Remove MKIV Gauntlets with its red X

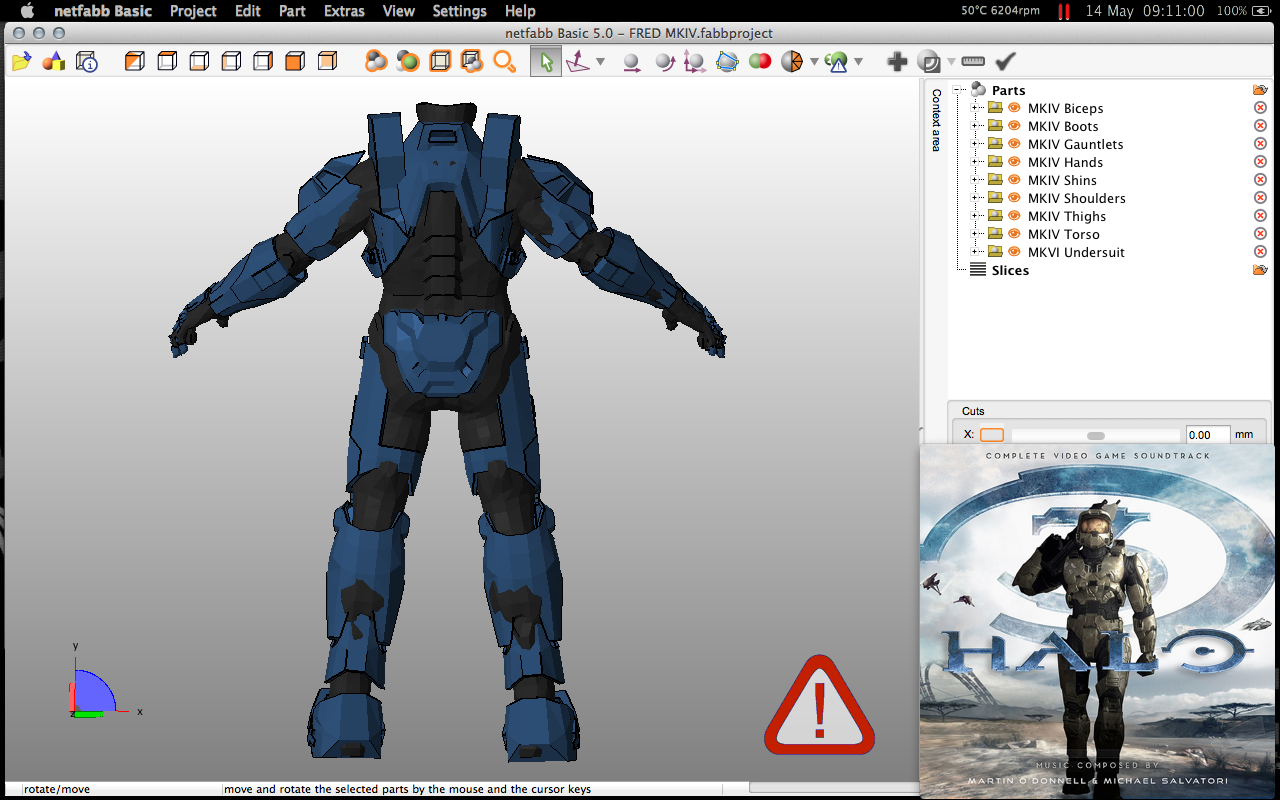click(x=1260, y=144)
